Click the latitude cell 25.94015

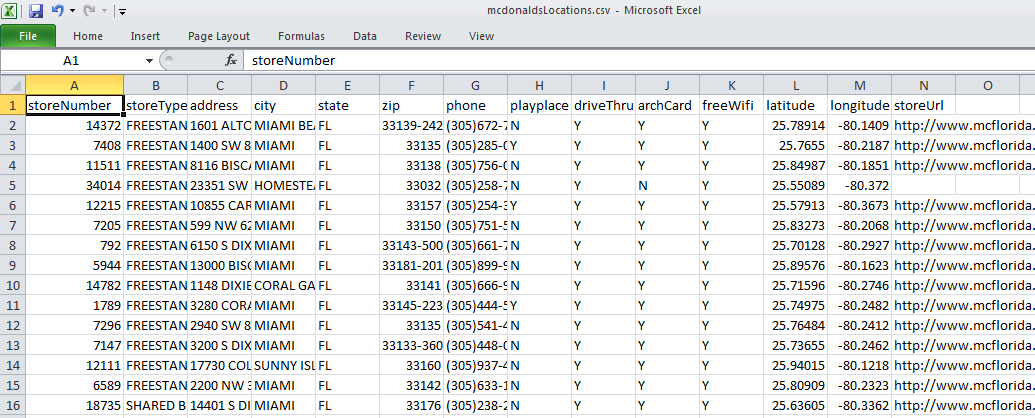(x=796, y=364)
